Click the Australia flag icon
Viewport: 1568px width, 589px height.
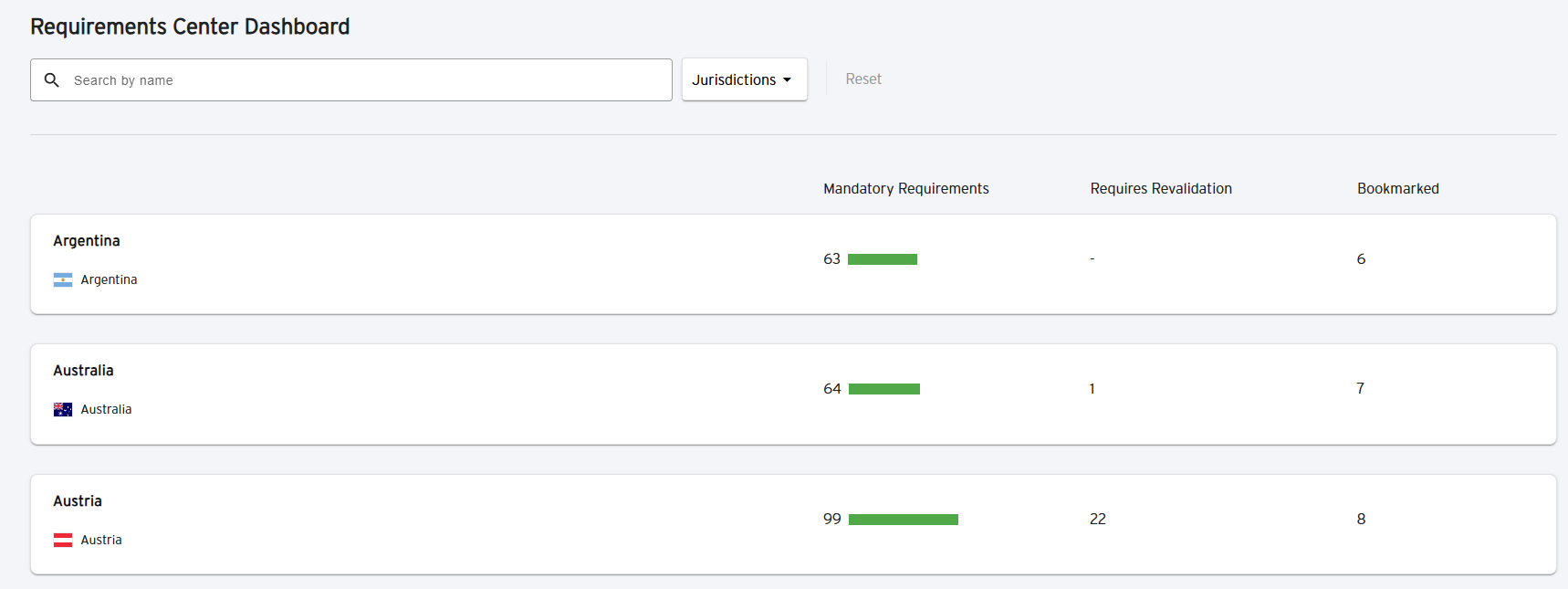(63, 410)
